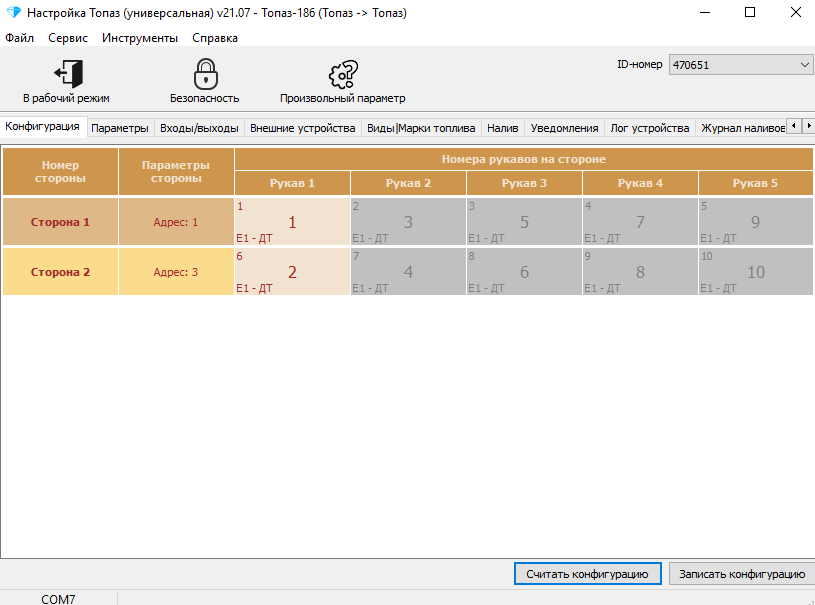Image resolution: width=815 pixels, height=605 pixels.
Task: Select hose cell 9 on Сторона 1
Action: coord(756,222)
